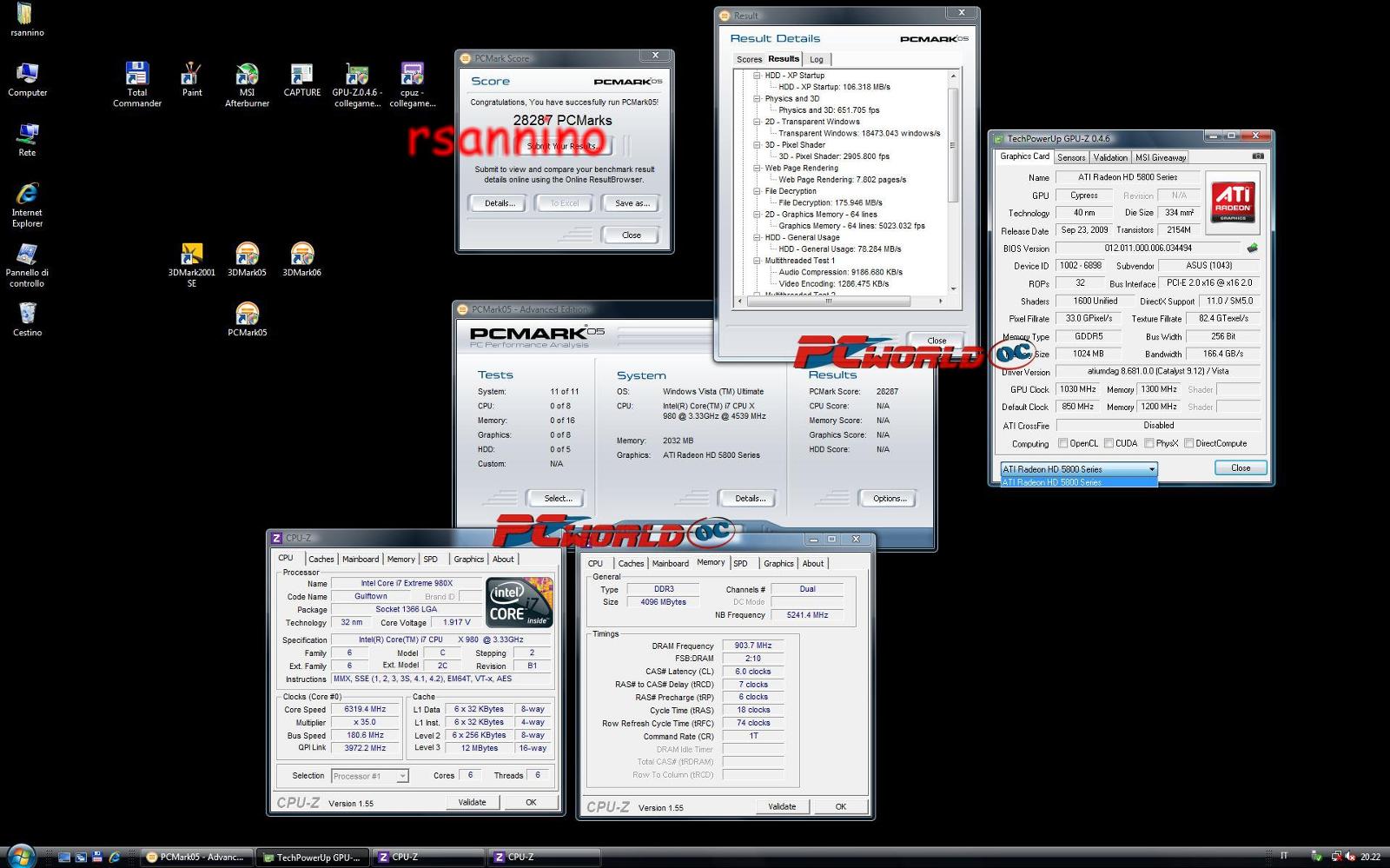Switch to Validation tab in GPU-Z
1390x868 pixels.
coord(1110,157)
